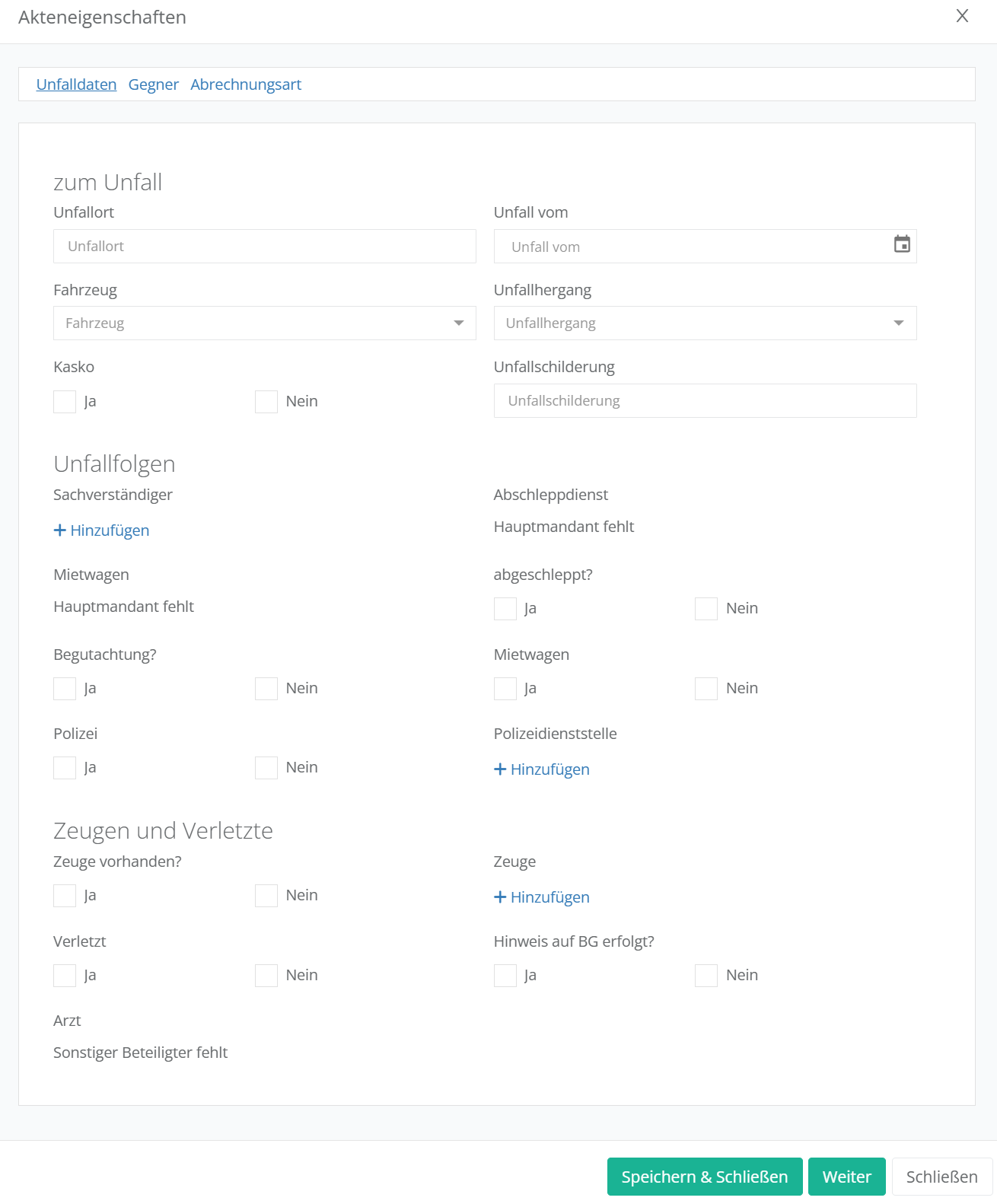
Task: Check Nein under abgeschleppt?
Action: (706, 609)
